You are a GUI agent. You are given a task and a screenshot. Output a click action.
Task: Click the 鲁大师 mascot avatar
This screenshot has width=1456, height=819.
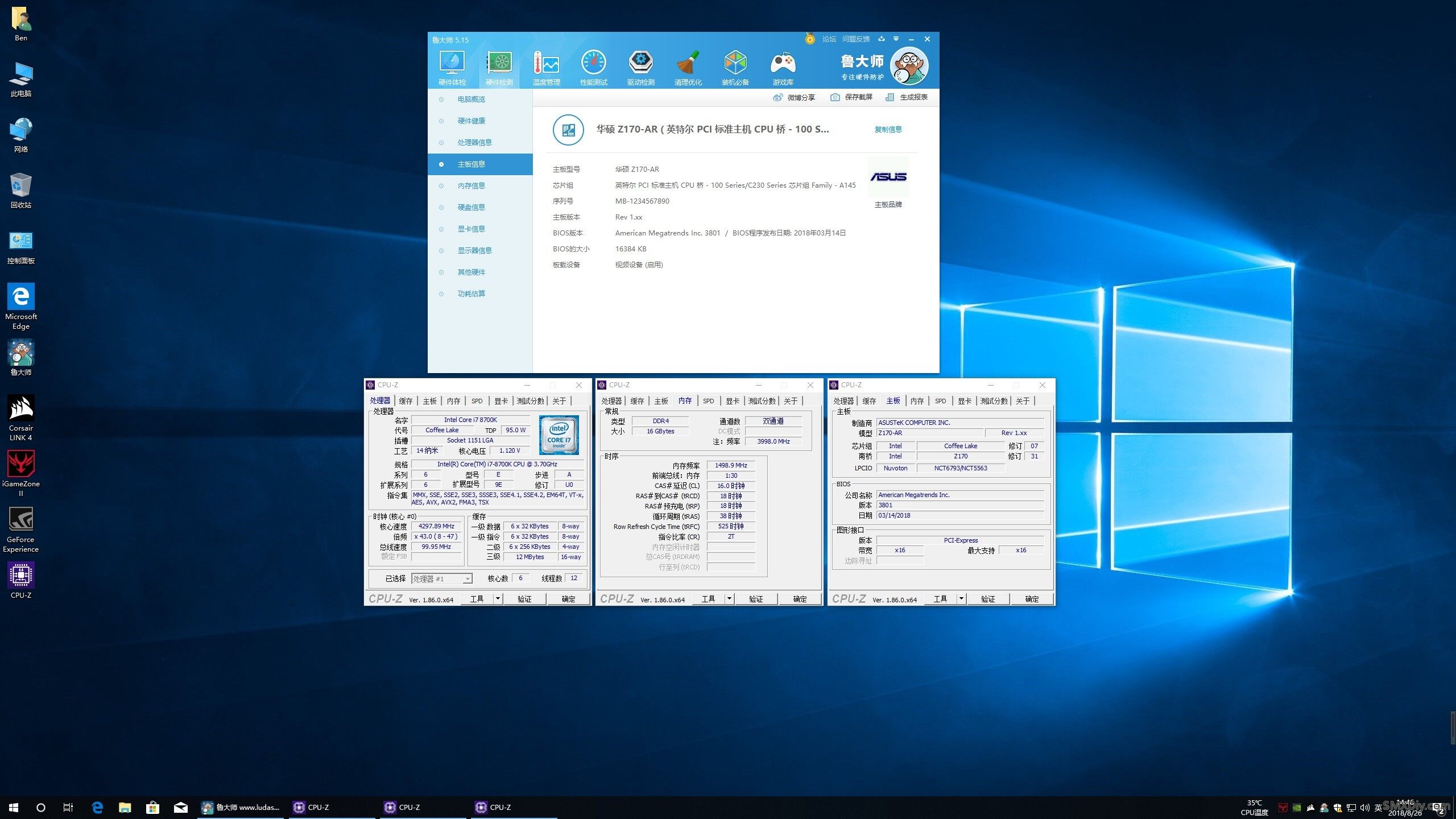pyautogui.click(x=909, y=66)
